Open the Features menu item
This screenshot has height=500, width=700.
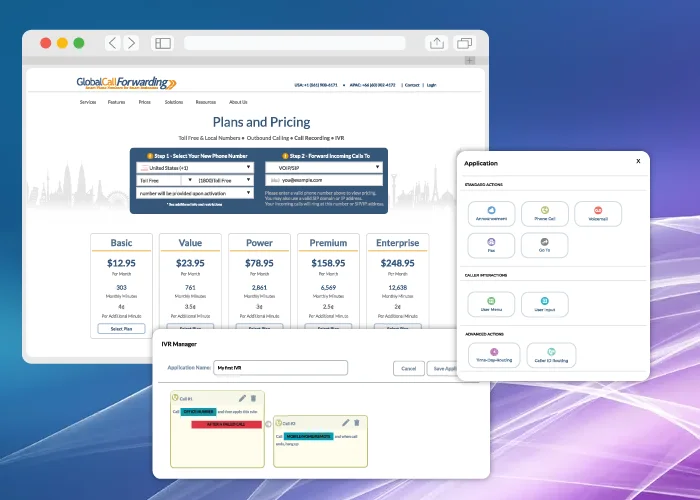[x=117, y=102]
